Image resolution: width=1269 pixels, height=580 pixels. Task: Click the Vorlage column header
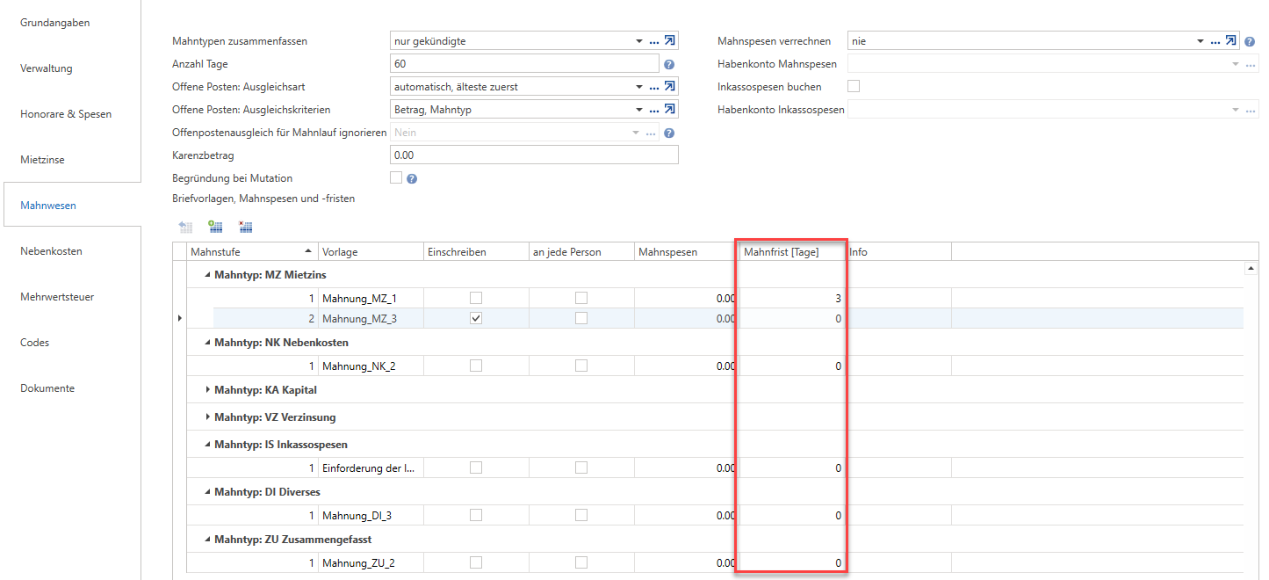point(370,252)
